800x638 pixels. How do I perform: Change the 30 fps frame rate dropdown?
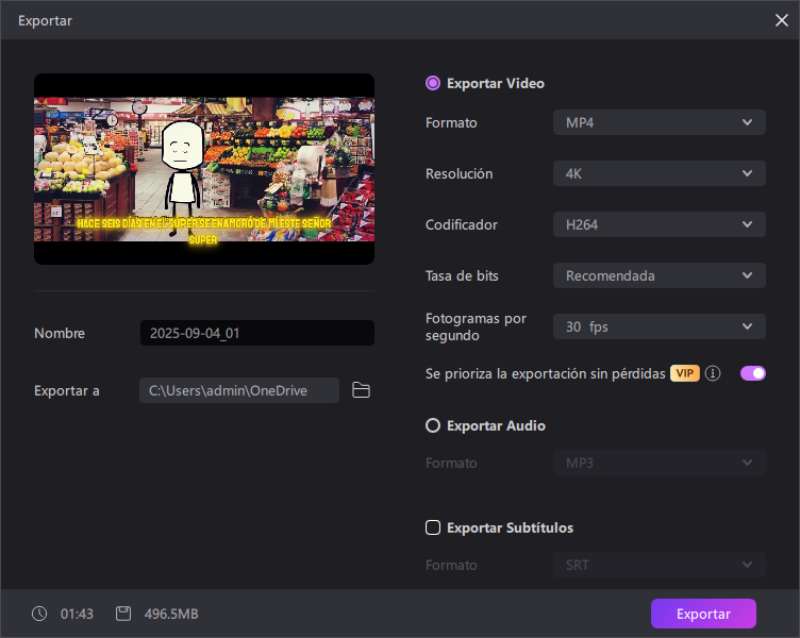[x=659, y=327]
